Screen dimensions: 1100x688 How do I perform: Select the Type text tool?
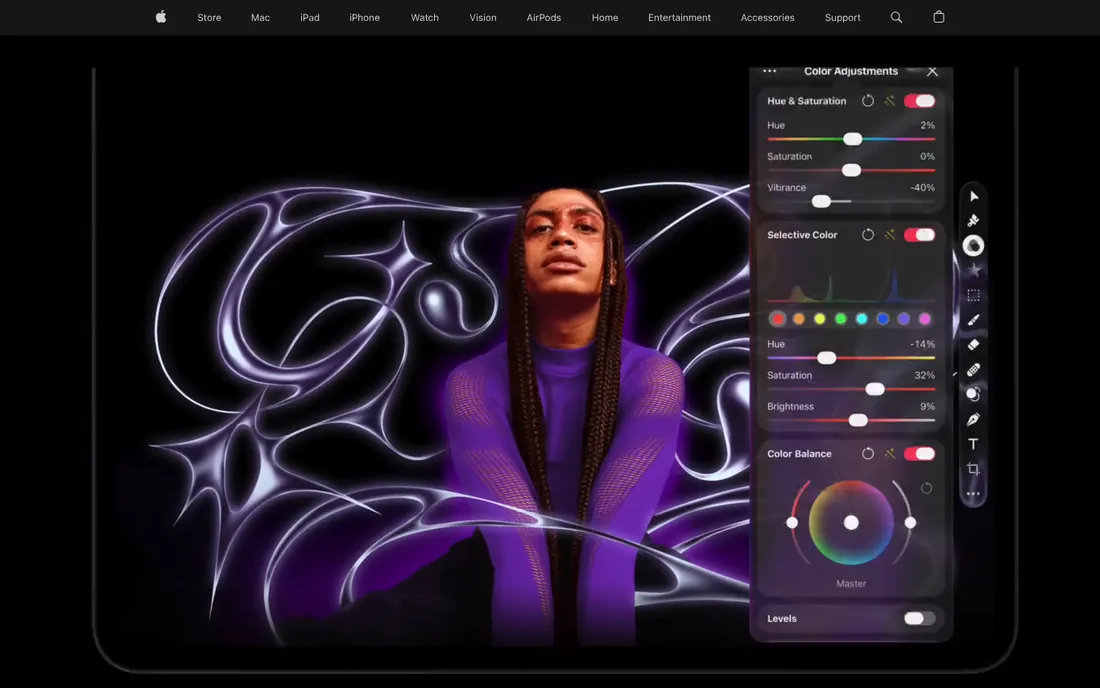[974, 444]
